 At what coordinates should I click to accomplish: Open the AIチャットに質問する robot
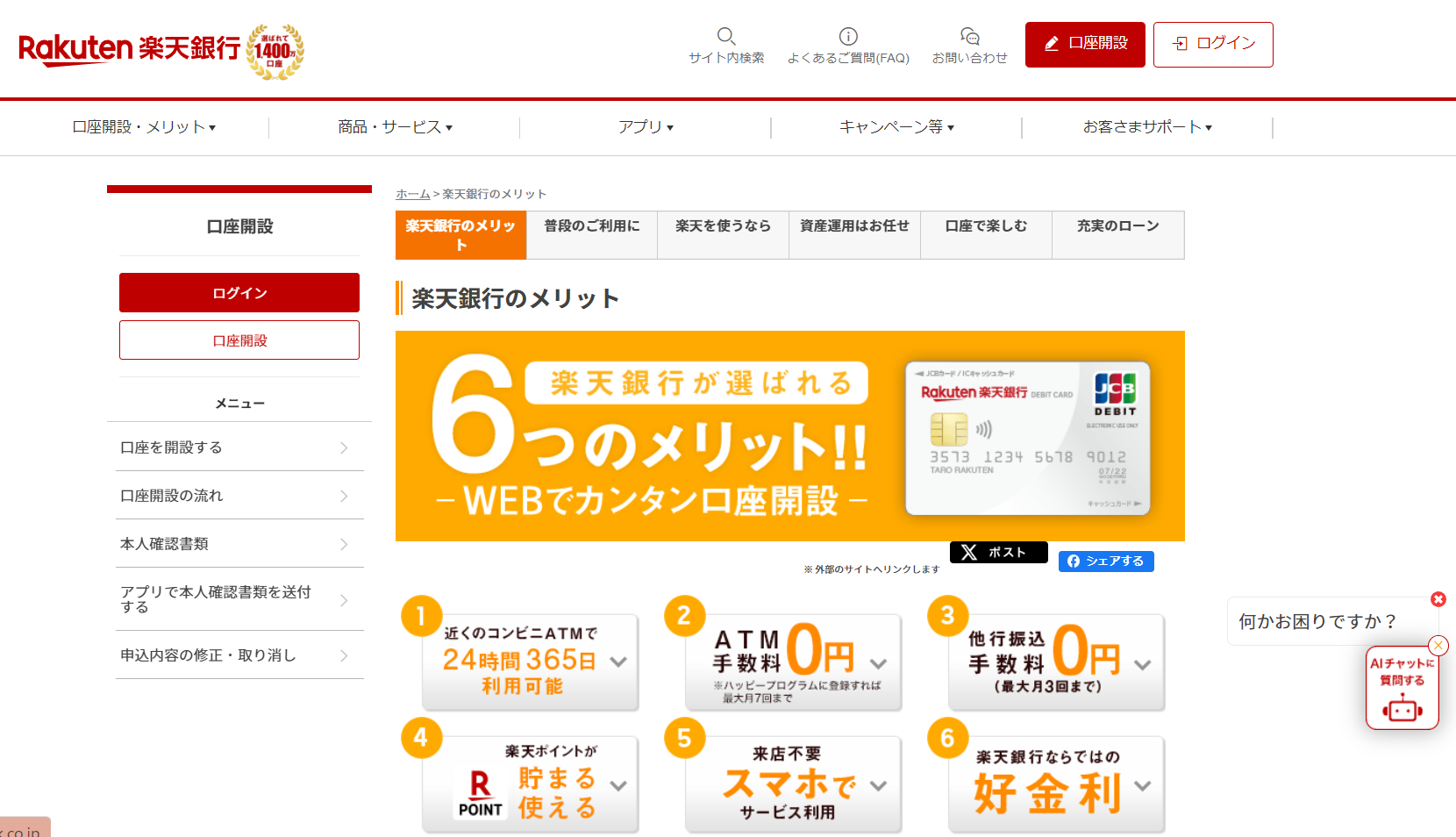point(1402,689)
